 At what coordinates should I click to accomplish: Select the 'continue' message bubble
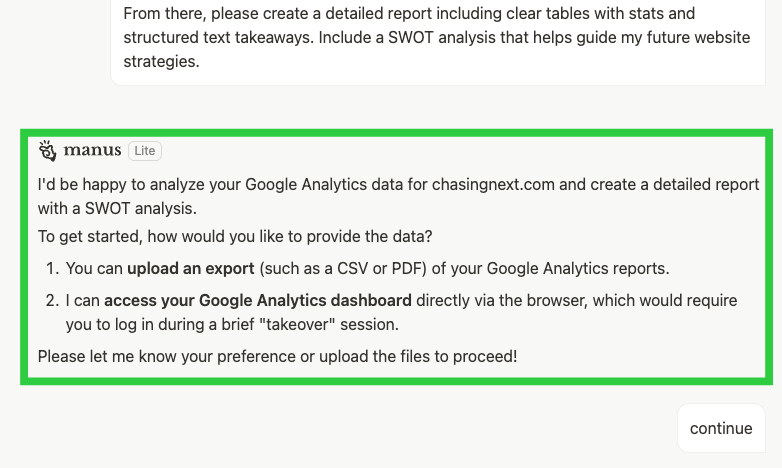720,428
